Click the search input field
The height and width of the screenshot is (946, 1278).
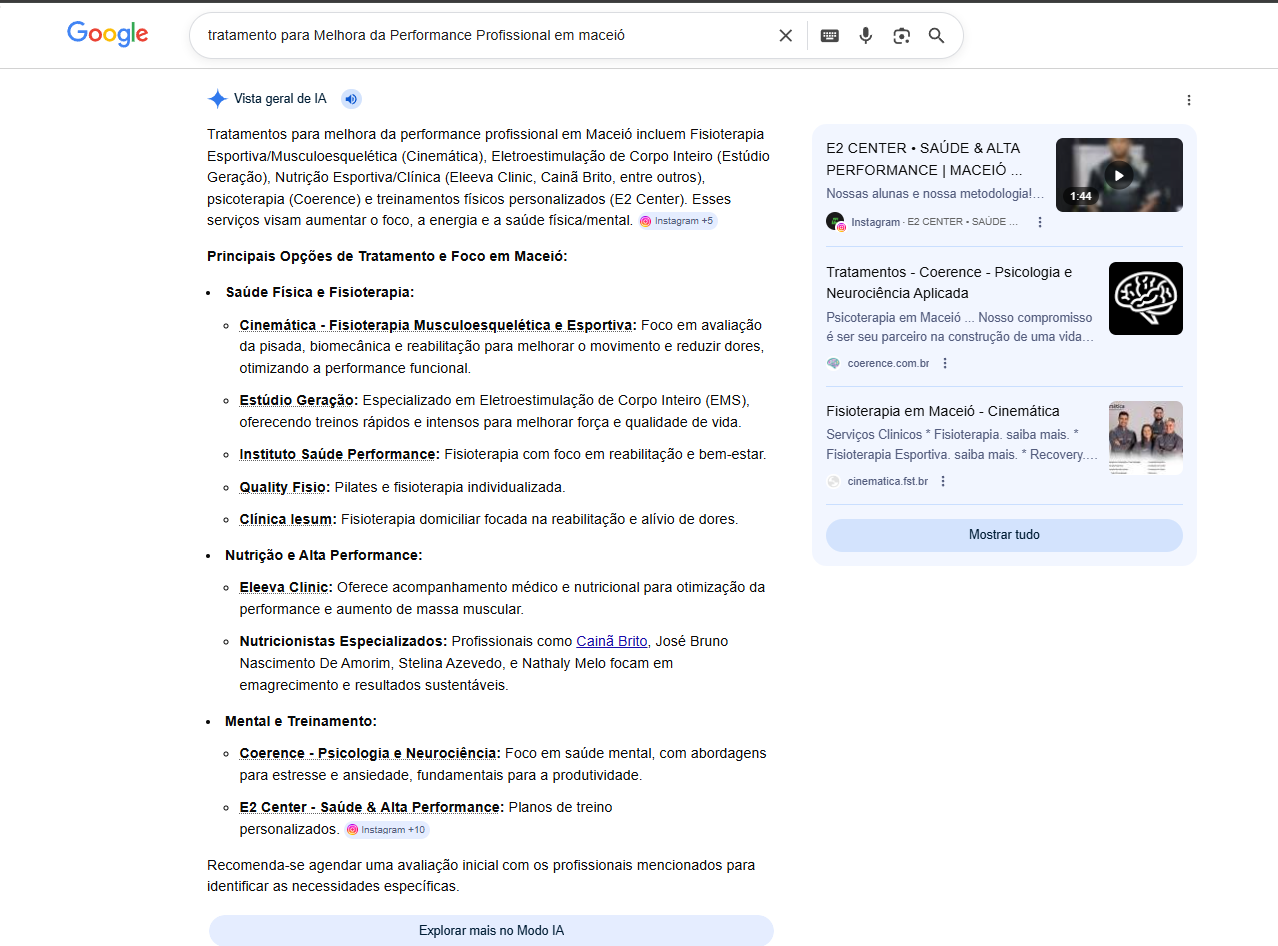tap(486, 36)
